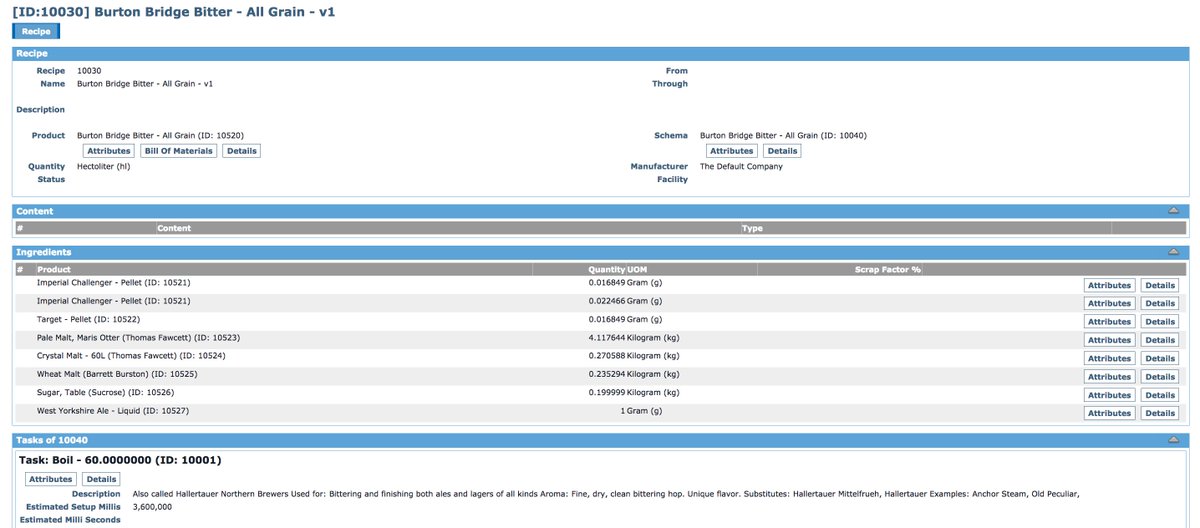Click the 4.117644 Kilogram quantity value
Screen dimensions: 1200x528
tap(634, 338)
